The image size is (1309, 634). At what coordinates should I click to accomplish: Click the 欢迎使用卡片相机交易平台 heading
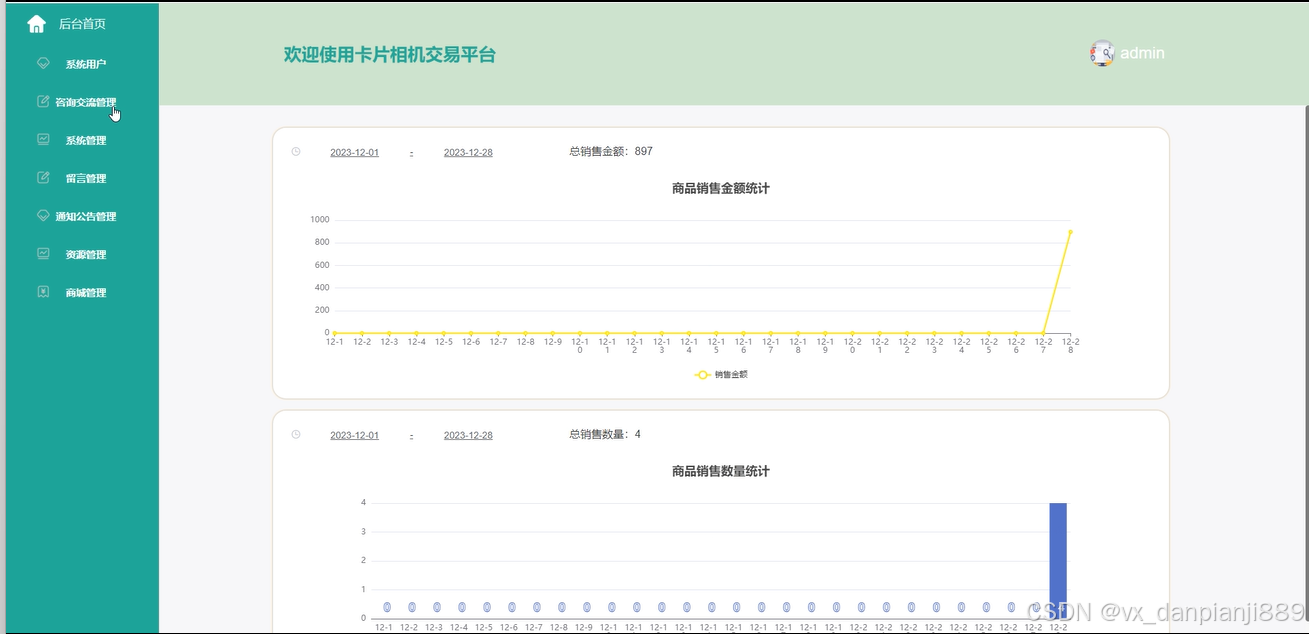390,55
